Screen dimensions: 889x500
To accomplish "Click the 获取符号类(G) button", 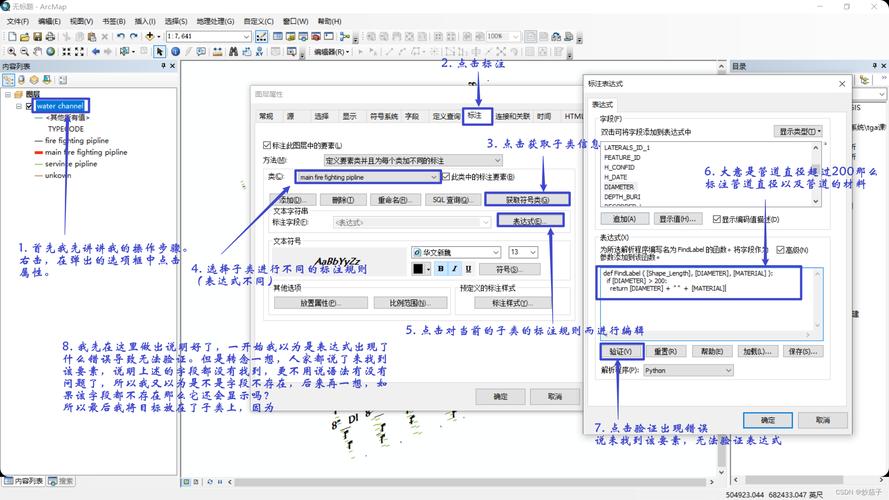I will (527, 200).
